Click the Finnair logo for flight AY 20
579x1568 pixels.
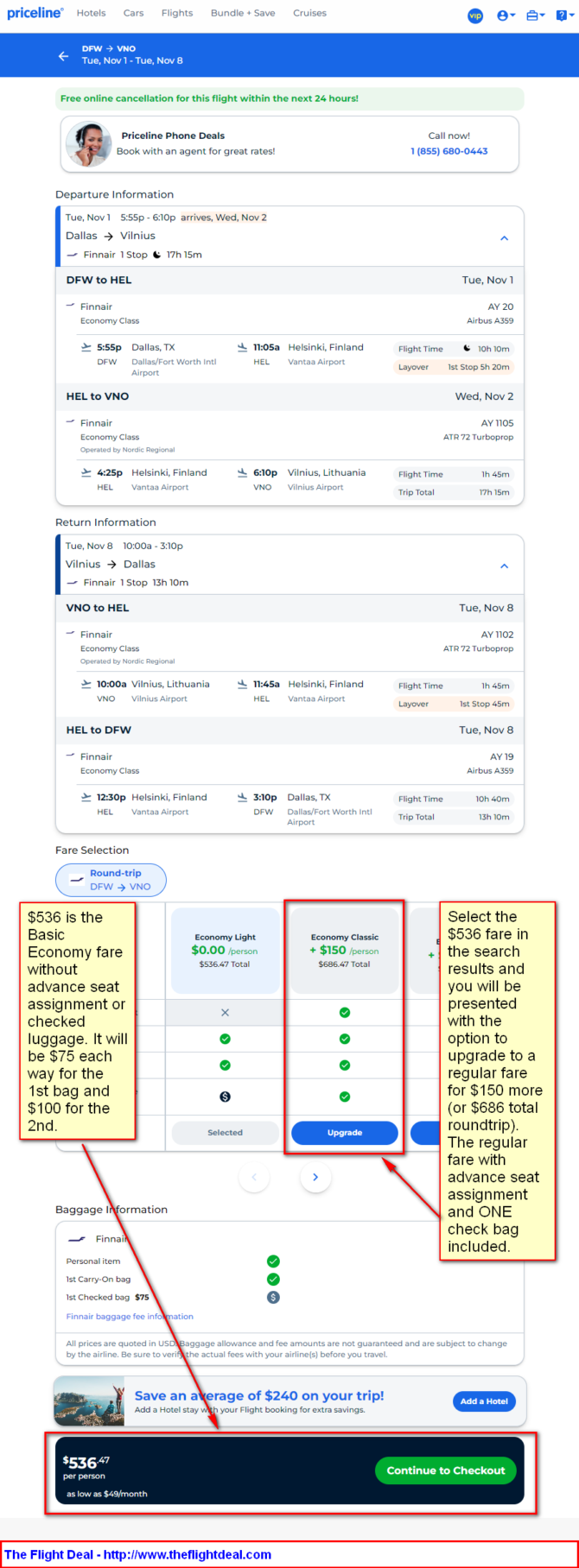tap(71, 306)
